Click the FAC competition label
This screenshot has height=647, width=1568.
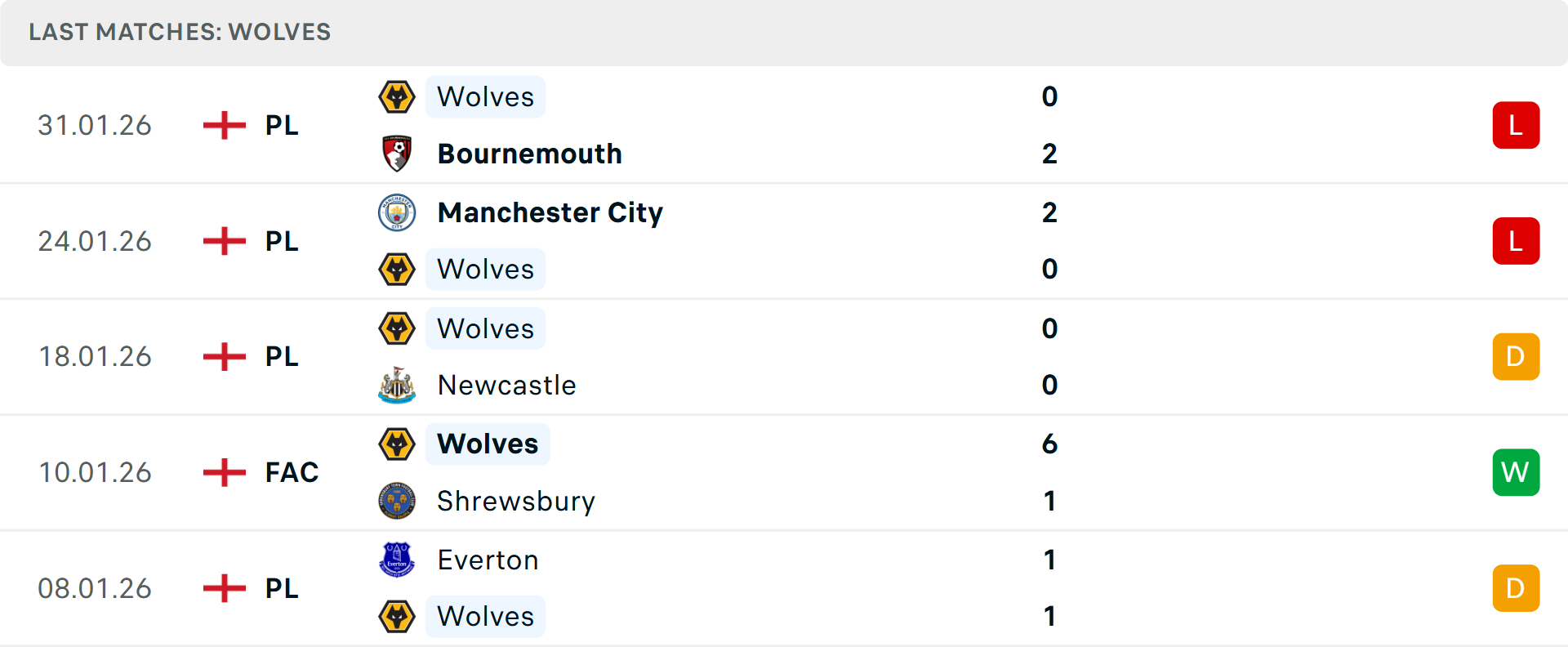tap(292, 472)
